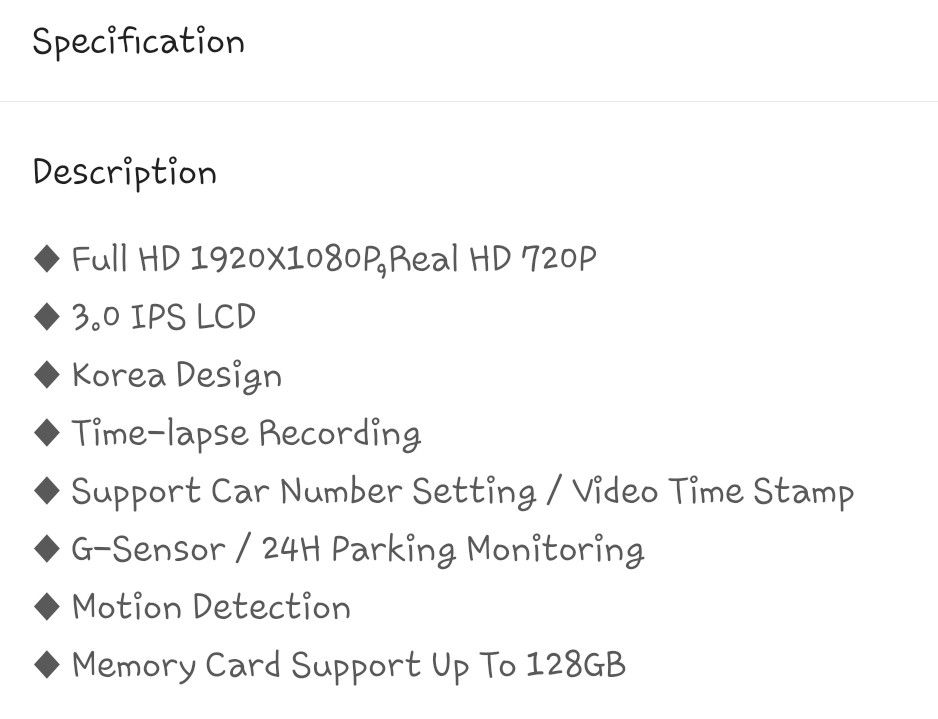Click the 24H Parking Monitoring text

pyautogui.click(x=453, y=550)
